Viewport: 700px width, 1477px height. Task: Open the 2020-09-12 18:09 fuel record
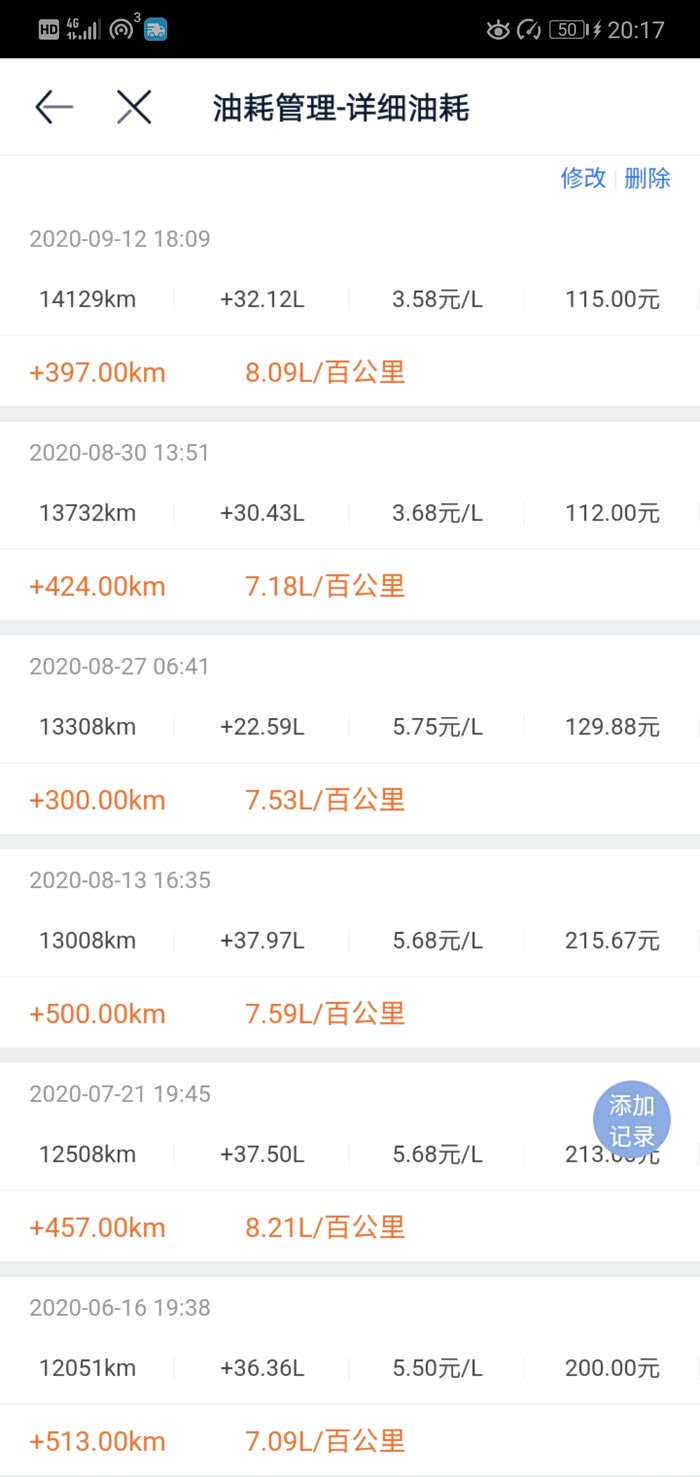click(120, 239)
